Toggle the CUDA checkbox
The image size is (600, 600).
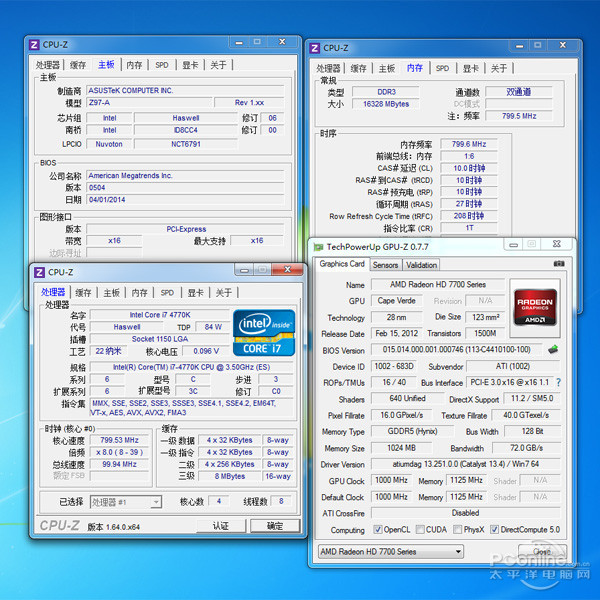click(420, 529)
